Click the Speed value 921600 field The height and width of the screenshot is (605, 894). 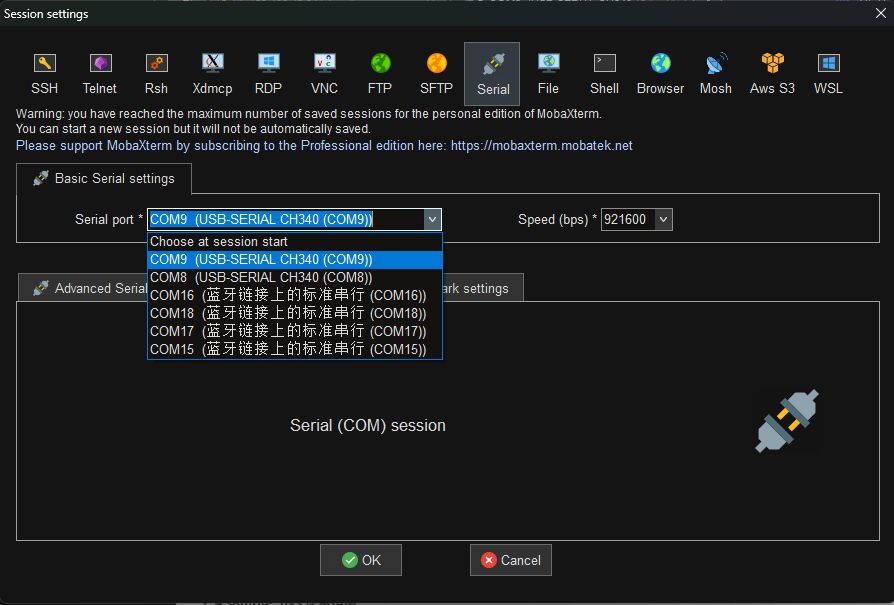click(628, 220)
